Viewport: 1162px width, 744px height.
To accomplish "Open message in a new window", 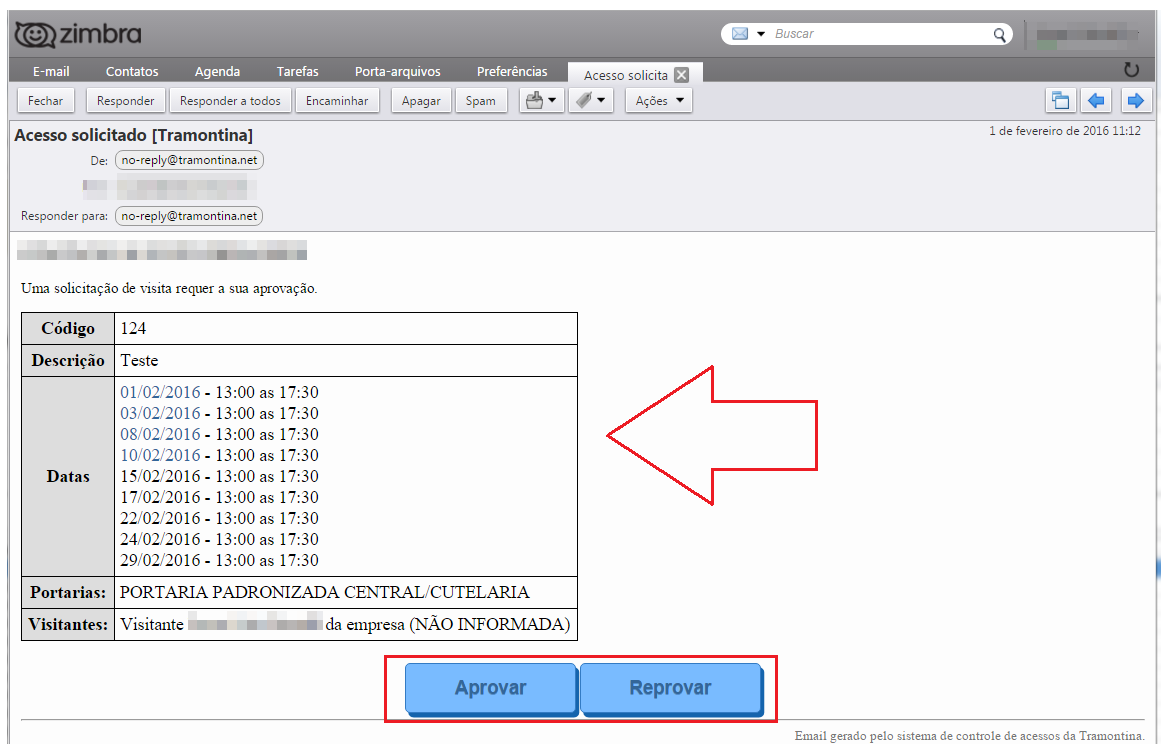I will pos(1059,101).
